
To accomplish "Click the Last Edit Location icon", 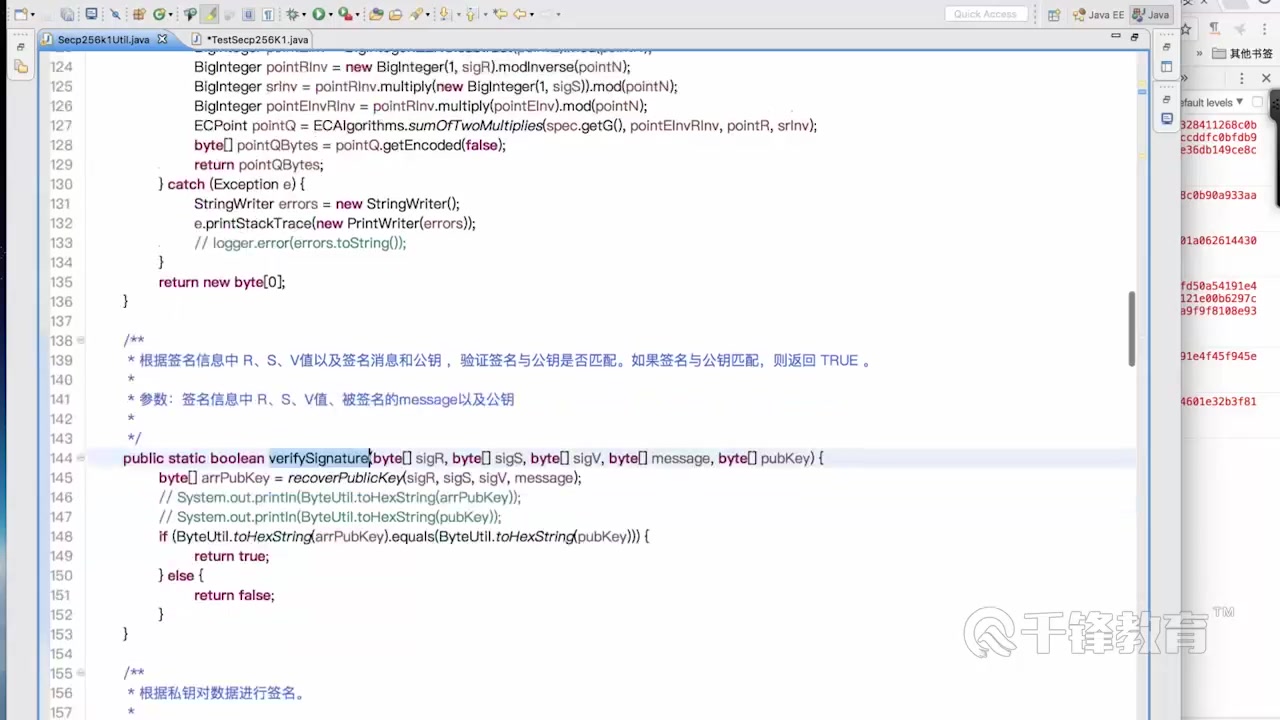I will click(x=500, y=14).
